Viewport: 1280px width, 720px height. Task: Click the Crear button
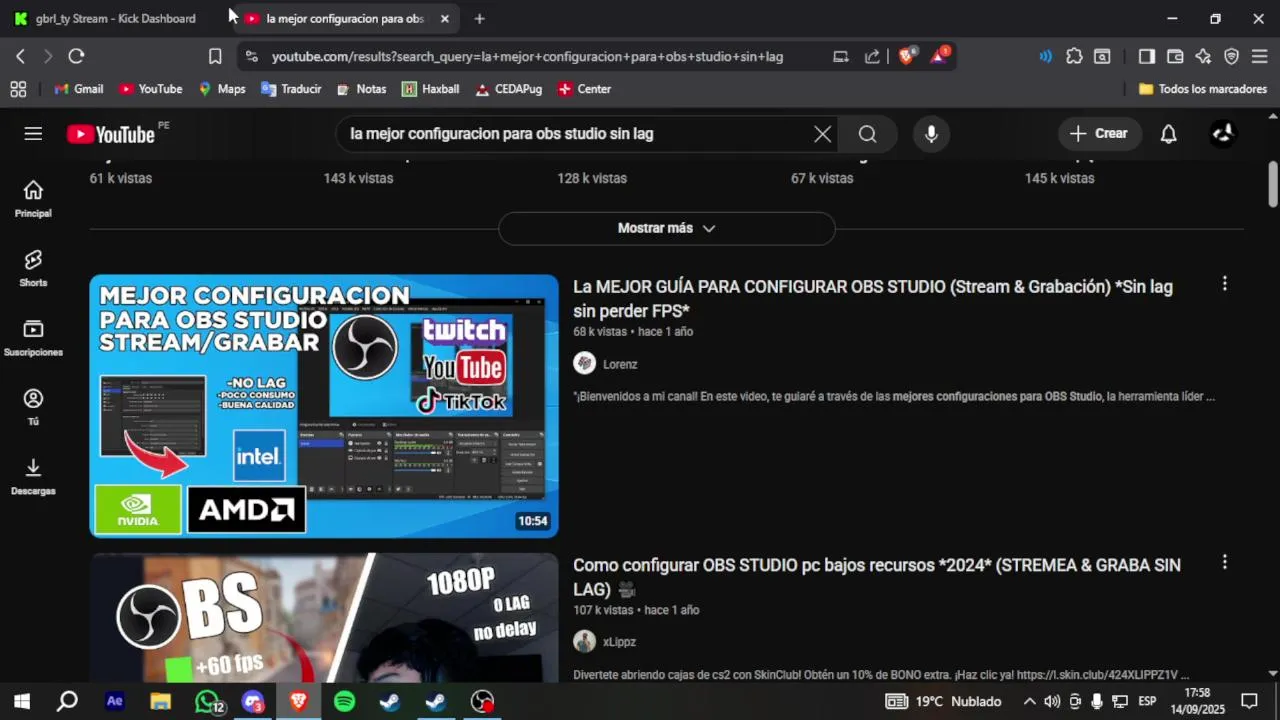click(x=1099, y=134)
